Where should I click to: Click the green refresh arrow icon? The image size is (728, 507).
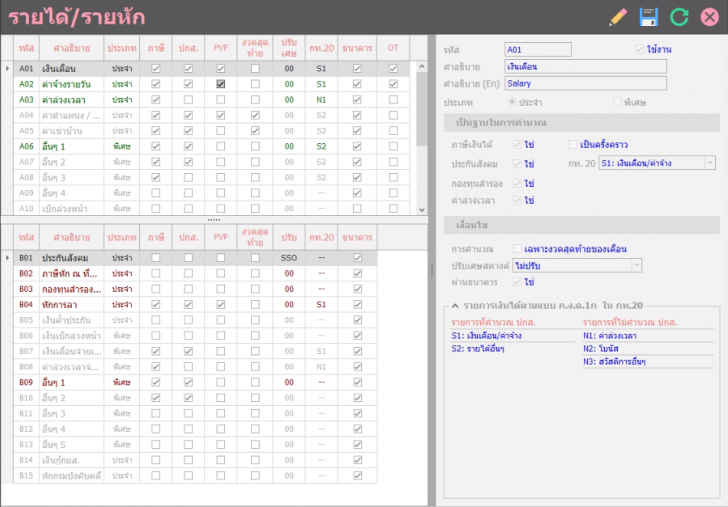[x=679, y=17]
